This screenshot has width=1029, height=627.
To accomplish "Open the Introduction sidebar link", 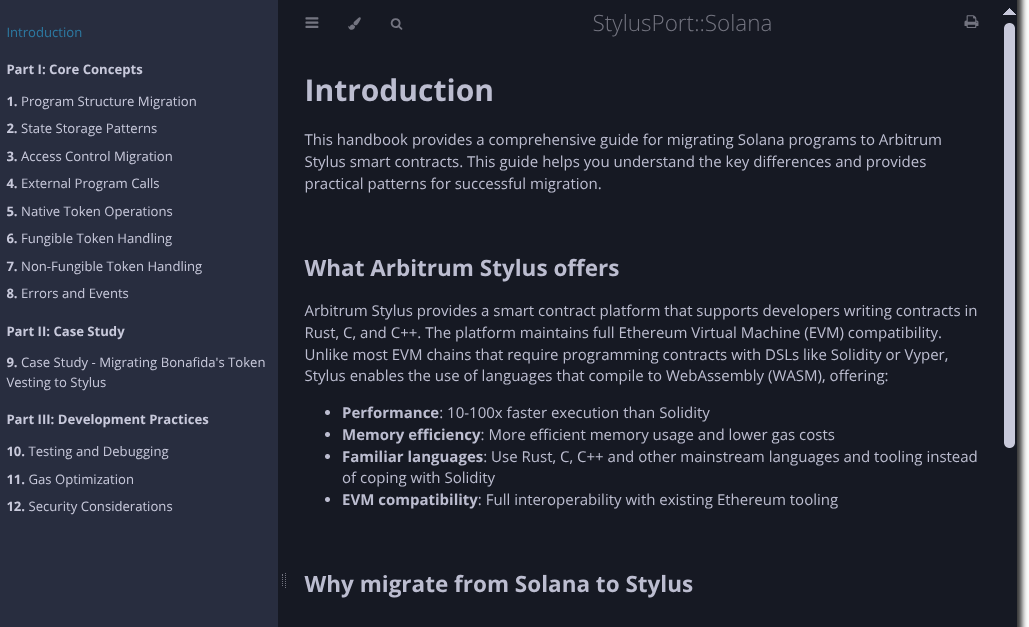I will click(x=44, y=32).
